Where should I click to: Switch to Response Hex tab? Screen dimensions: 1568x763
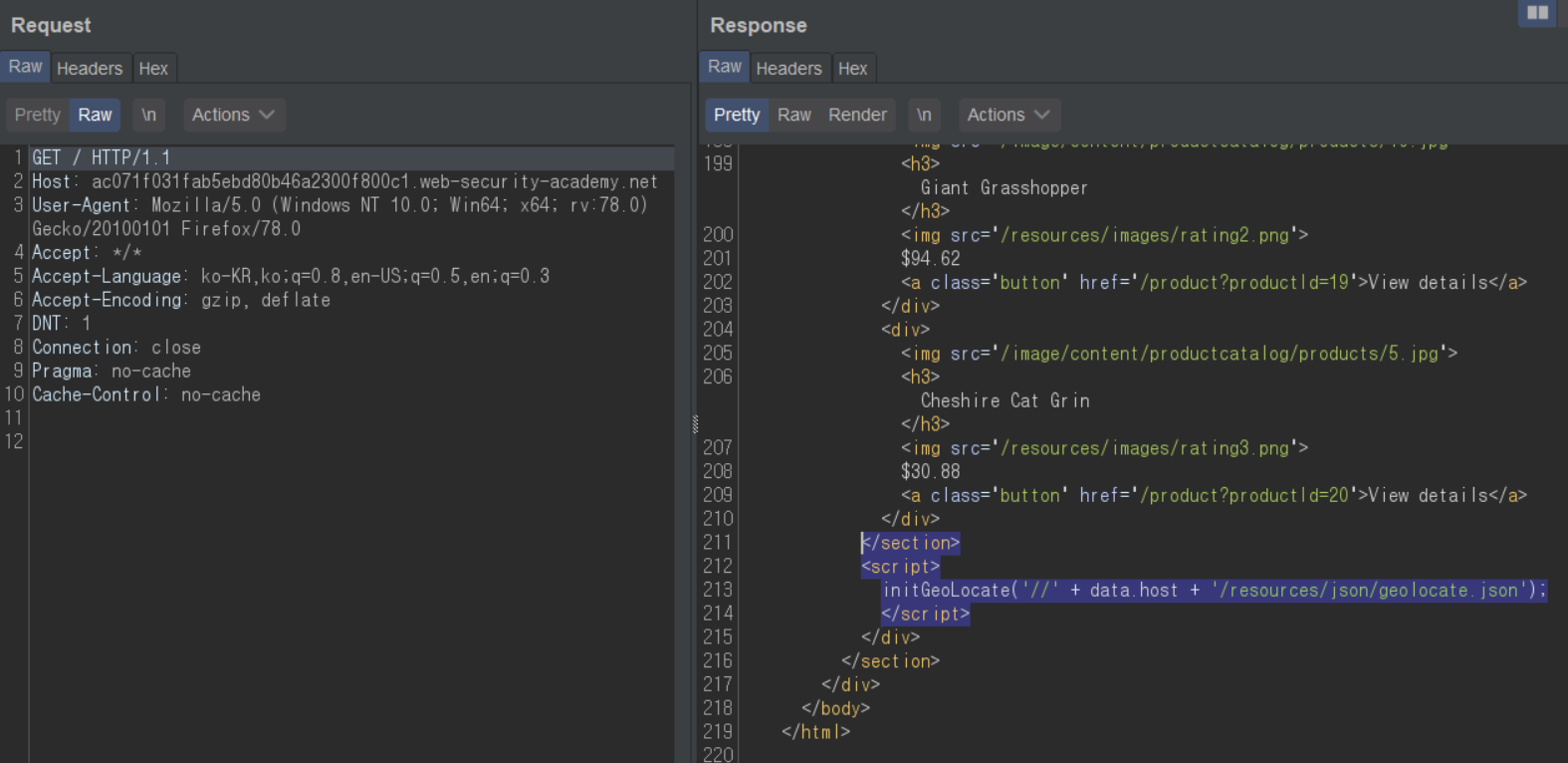852,68
